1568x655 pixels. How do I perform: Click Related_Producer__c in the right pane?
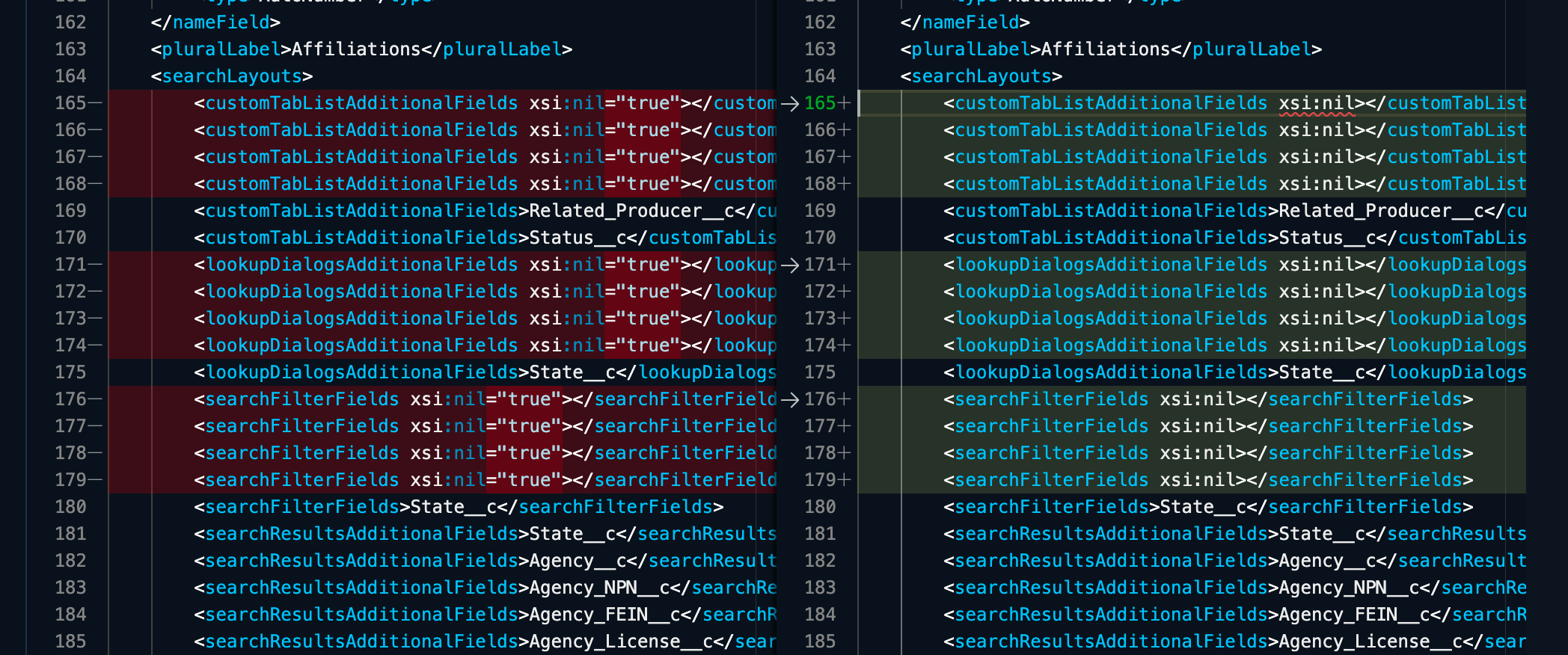pyautogui.click(x=1382, y=211)
